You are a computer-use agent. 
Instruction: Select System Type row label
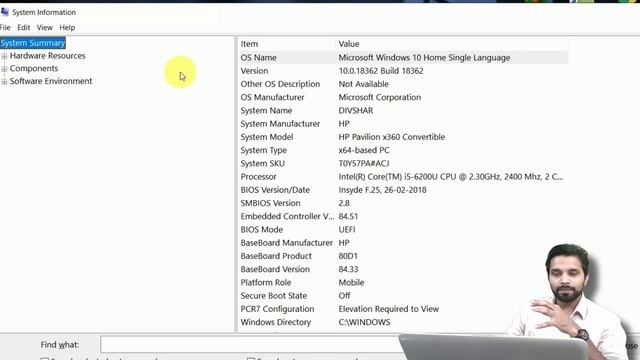(x=263, y=150)
